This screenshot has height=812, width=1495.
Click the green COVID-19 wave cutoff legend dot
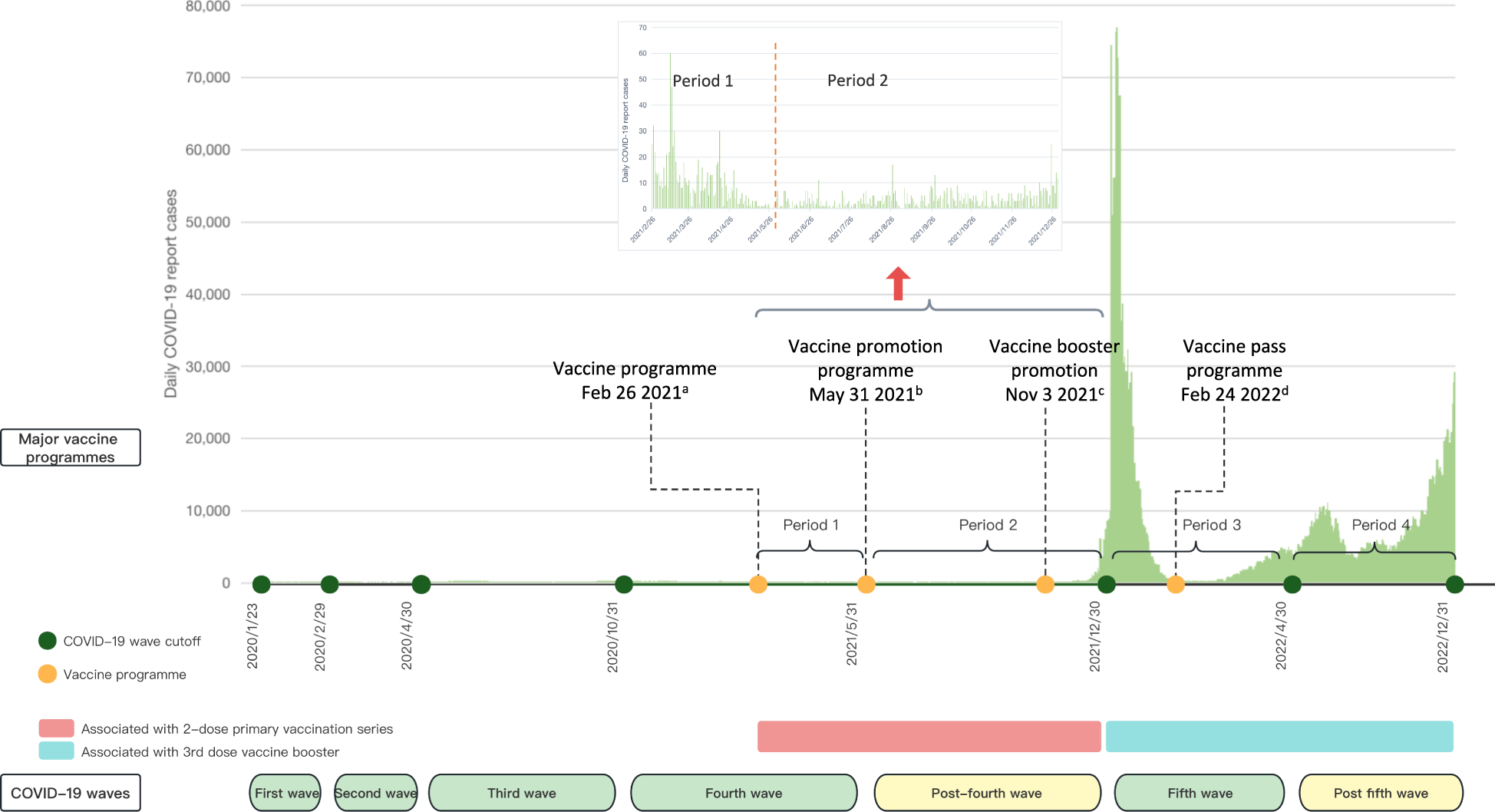click(x=48, y=641)
